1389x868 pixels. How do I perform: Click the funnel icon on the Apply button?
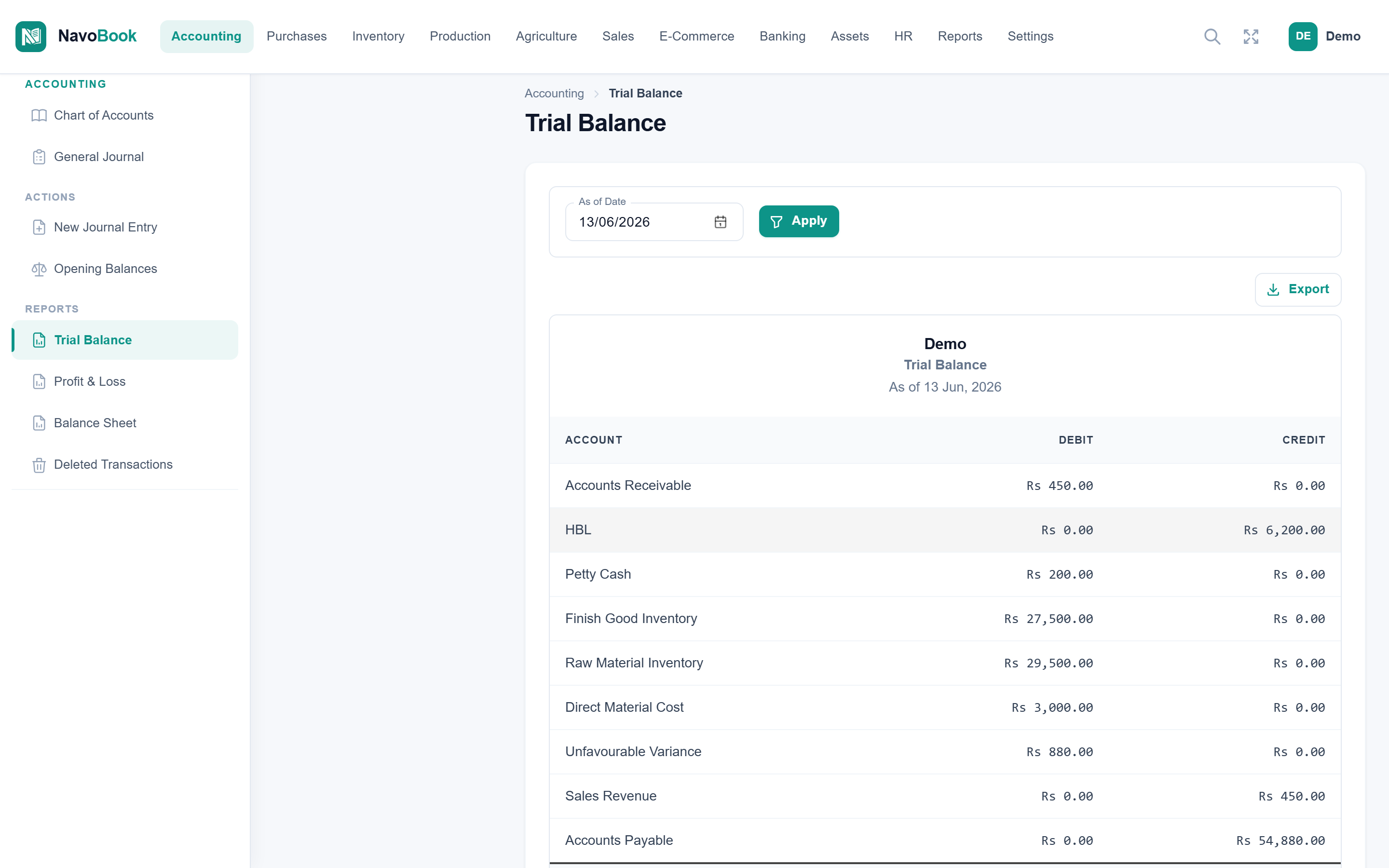(x=776, y=222)
